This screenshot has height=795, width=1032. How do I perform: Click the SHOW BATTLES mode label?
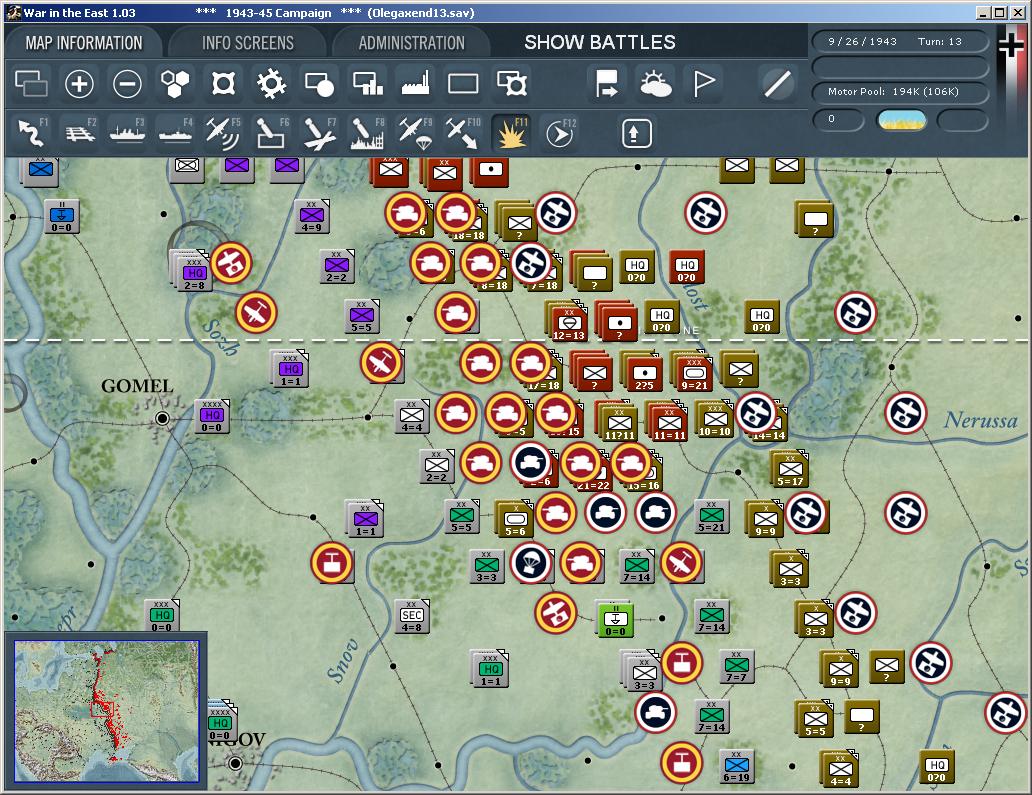click(x=600, y=43)
